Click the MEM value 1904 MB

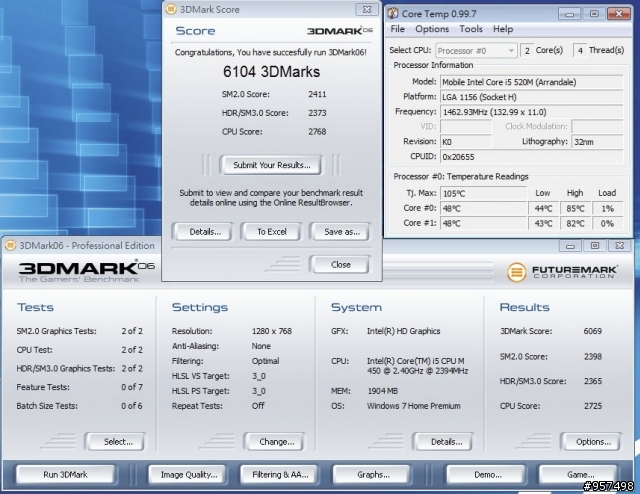click(382, 391)
